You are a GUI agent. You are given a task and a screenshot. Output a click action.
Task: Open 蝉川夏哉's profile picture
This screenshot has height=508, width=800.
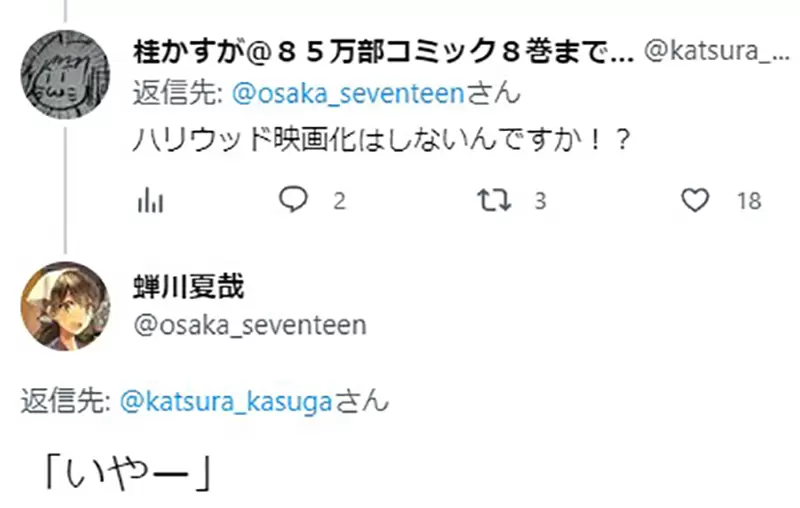pos(66,306)
